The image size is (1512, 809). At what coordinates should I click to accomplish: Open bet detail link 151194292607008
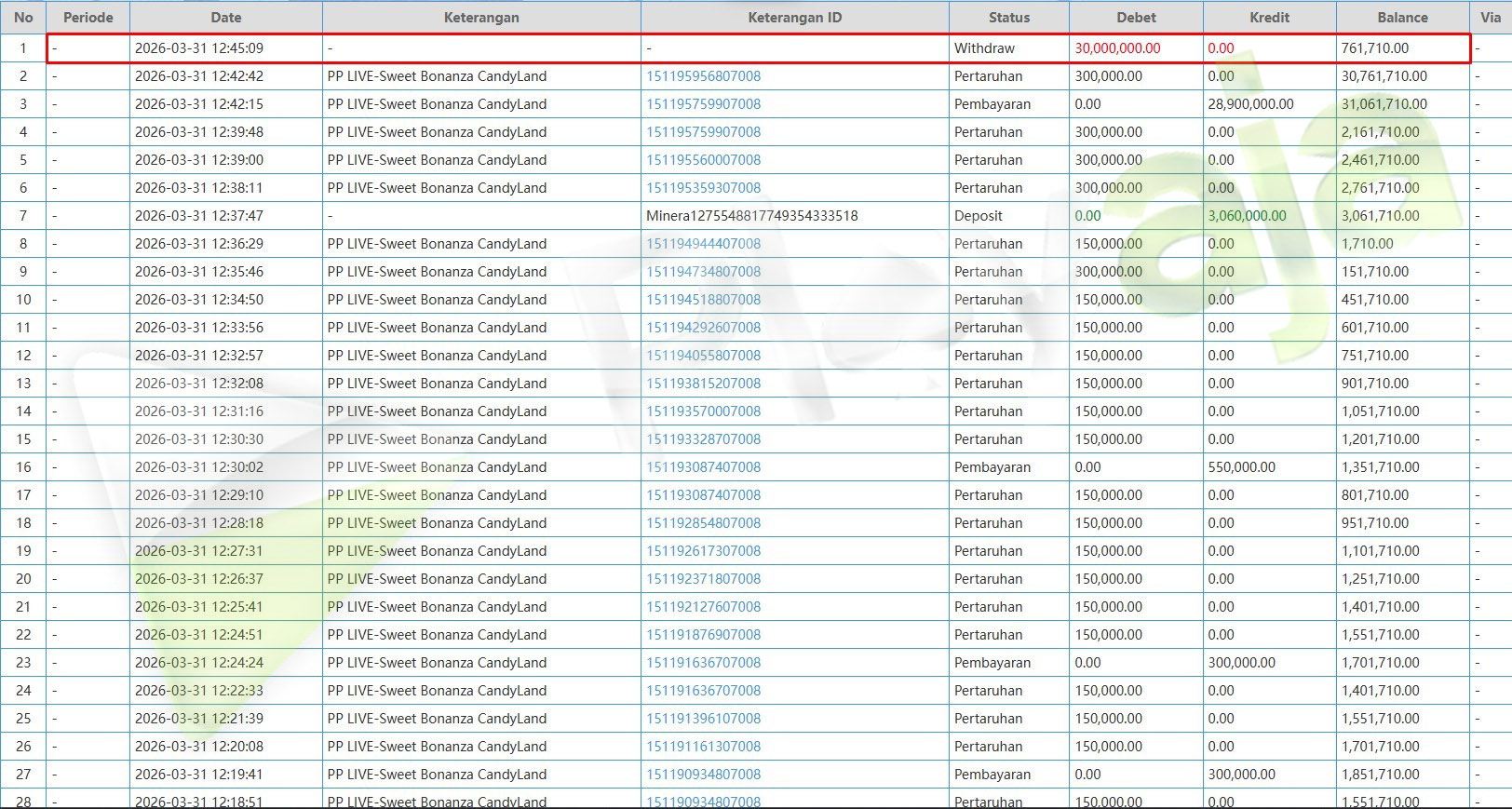(703, 328)
